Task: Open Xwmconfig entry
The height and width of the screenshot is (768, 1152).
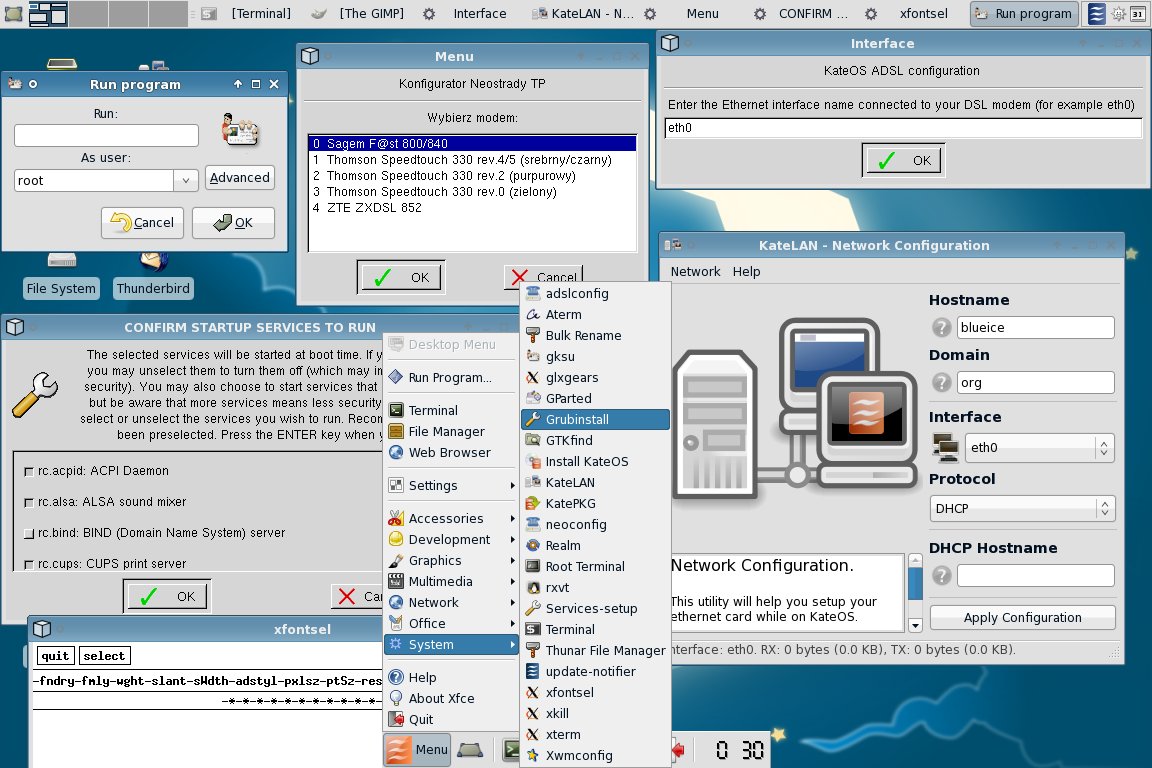Action: [595, 756]
